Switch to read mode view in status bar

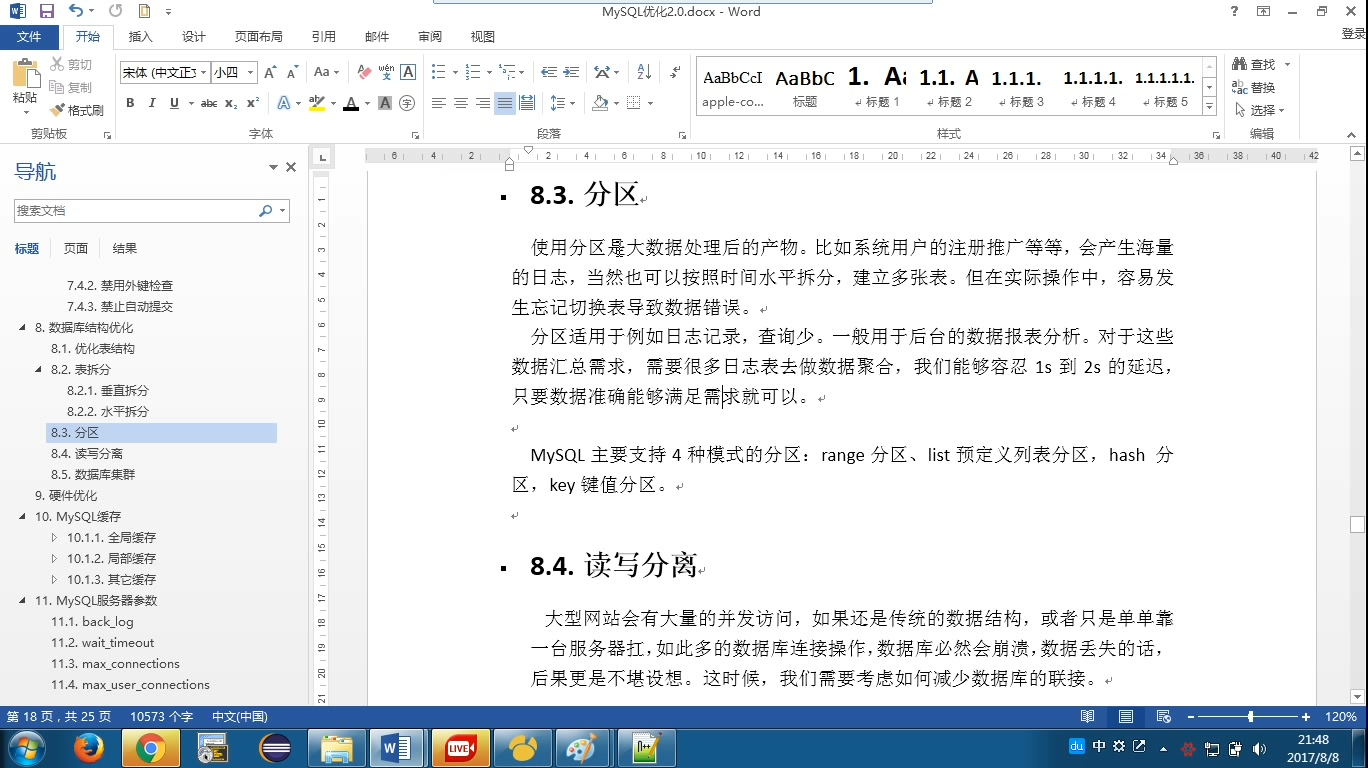(1088, 717)
